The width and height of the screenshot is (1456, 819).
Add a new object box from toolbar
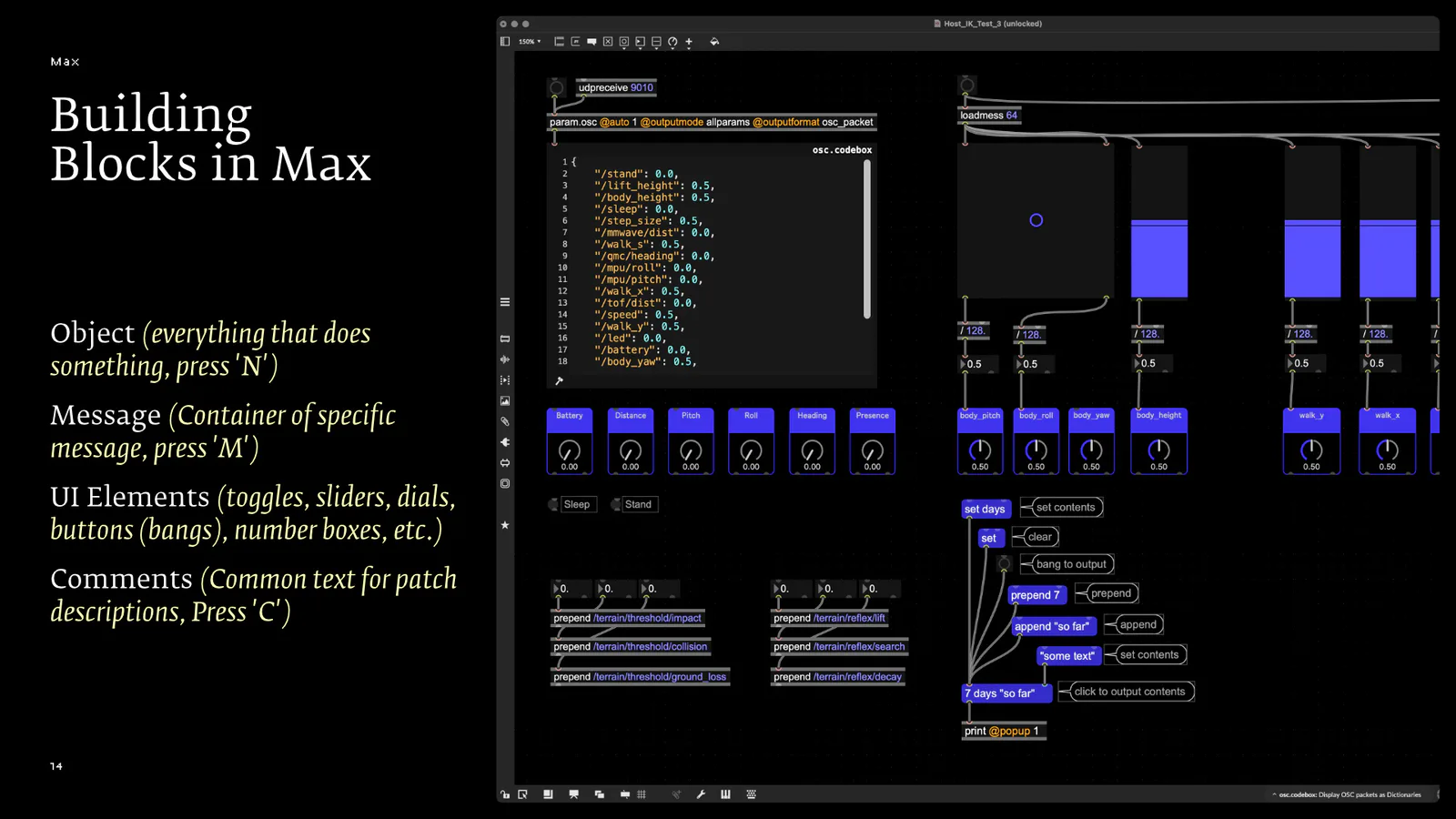559,42
